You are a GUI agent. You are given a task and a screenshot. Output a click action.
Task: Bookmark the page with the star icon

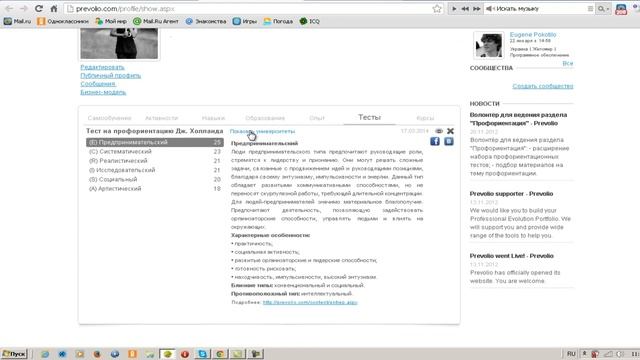tap(437, 9)
